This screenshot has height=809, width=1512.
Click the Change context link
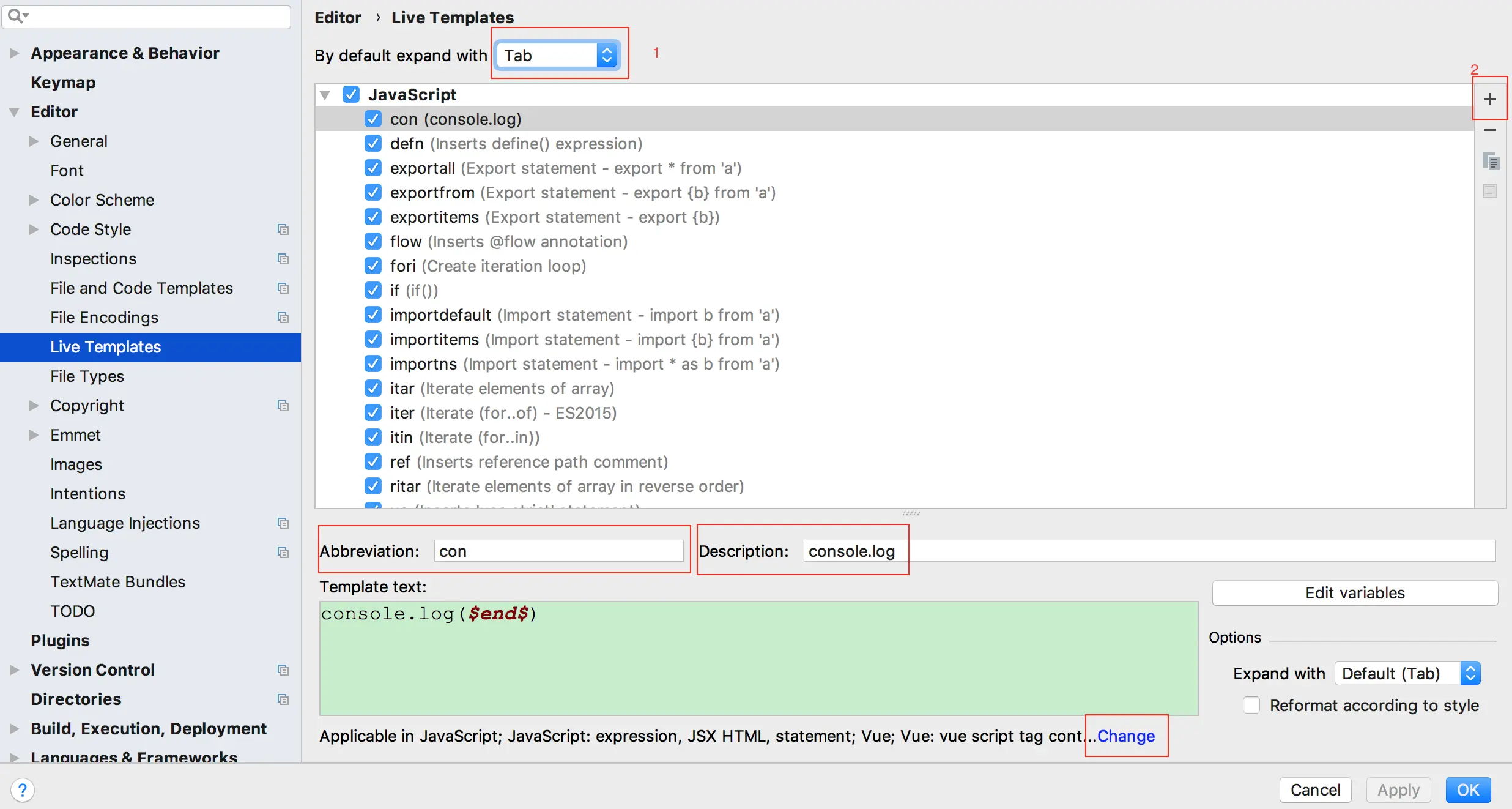(1125, 736)
